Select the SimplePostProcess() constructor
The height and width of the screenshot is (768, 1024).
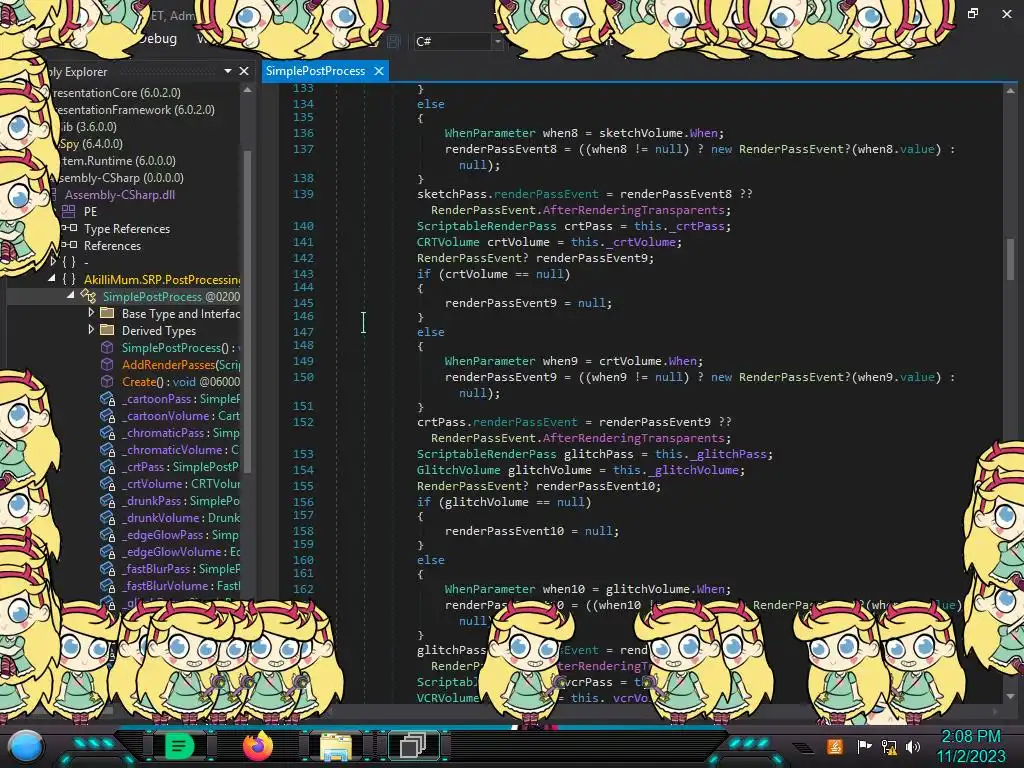[181, 347]
